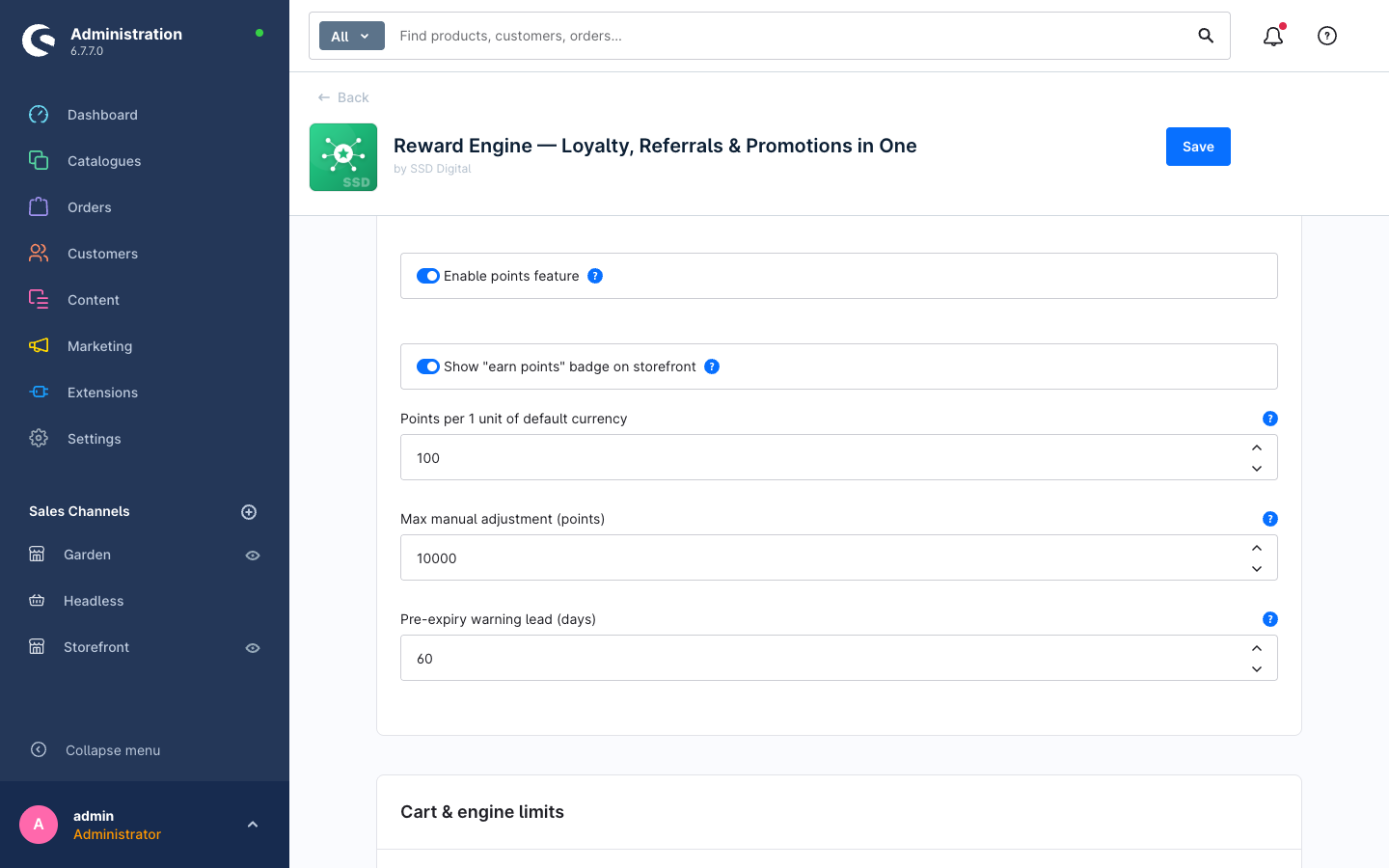Click the "Cart & engine limits" heading
The height and width of the screenshot is (868, 1389).
pos(482,812)
